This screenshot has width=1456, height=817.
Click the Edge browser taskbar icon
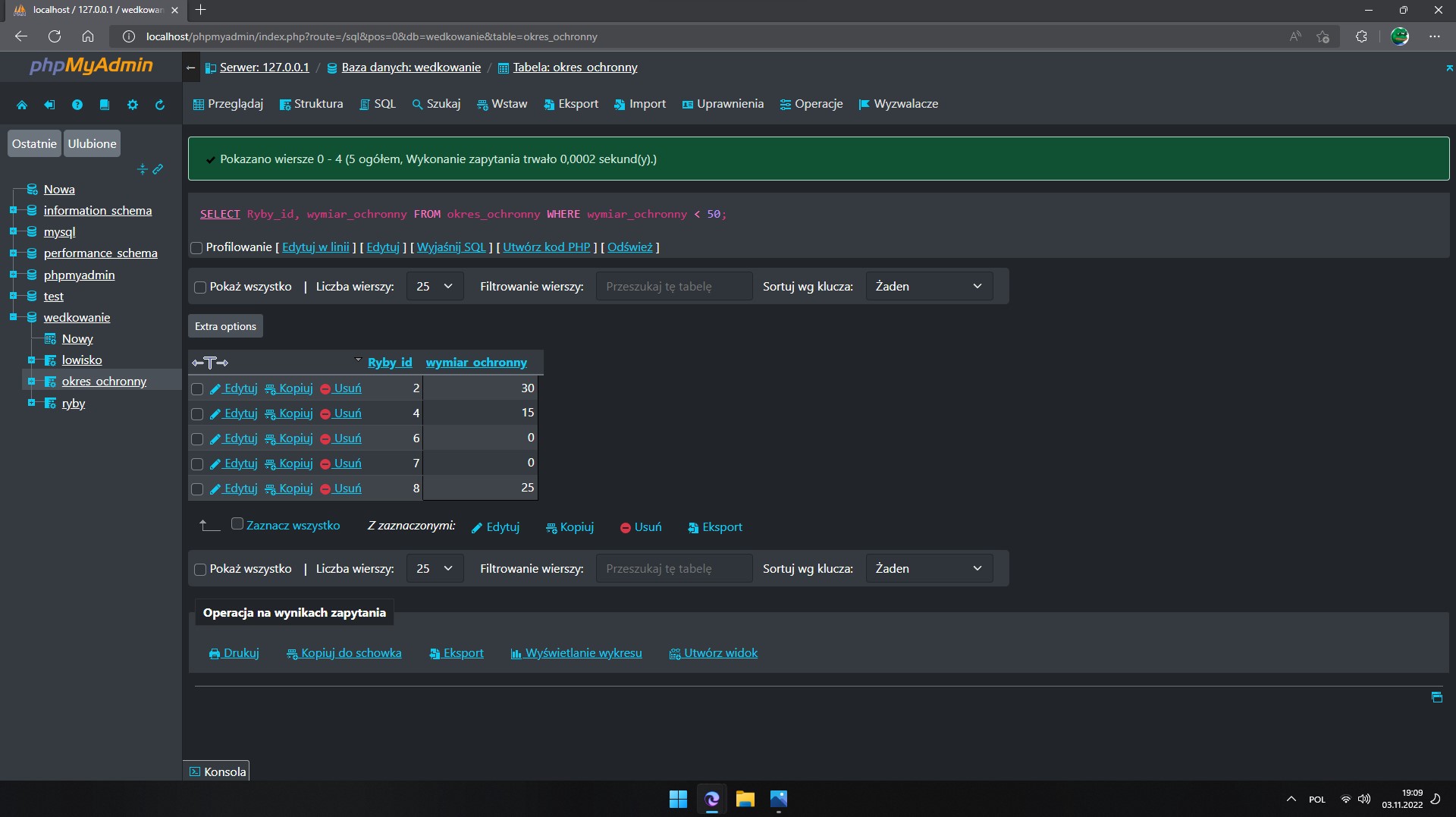[711, 799]
